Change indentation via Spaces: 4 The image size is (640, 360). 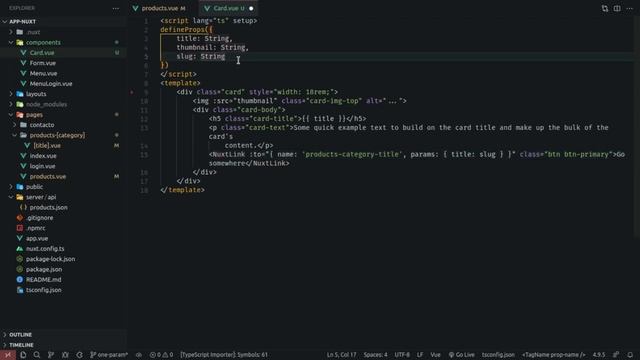click(376, 355)
